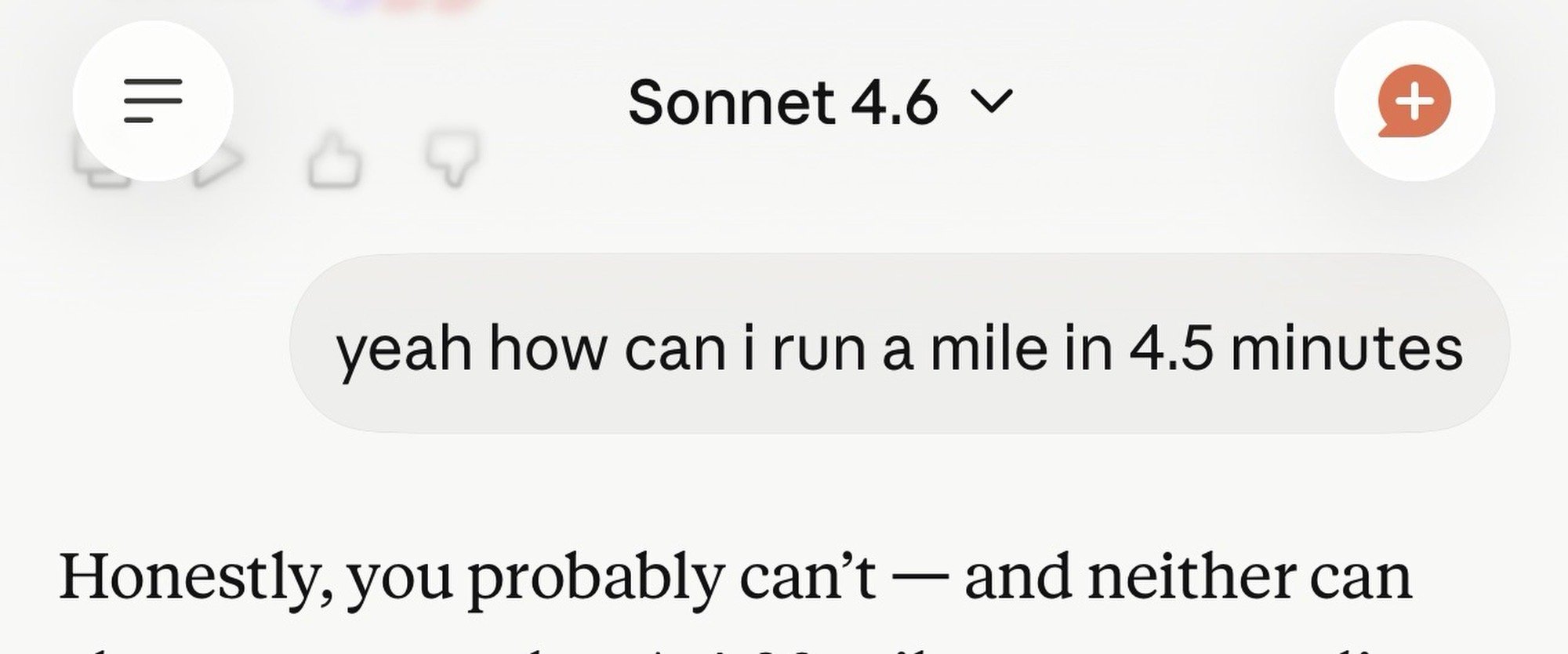Click the "4.5 minutes" text in the message bubble
1568x654 pixels.
point(1295,348)
